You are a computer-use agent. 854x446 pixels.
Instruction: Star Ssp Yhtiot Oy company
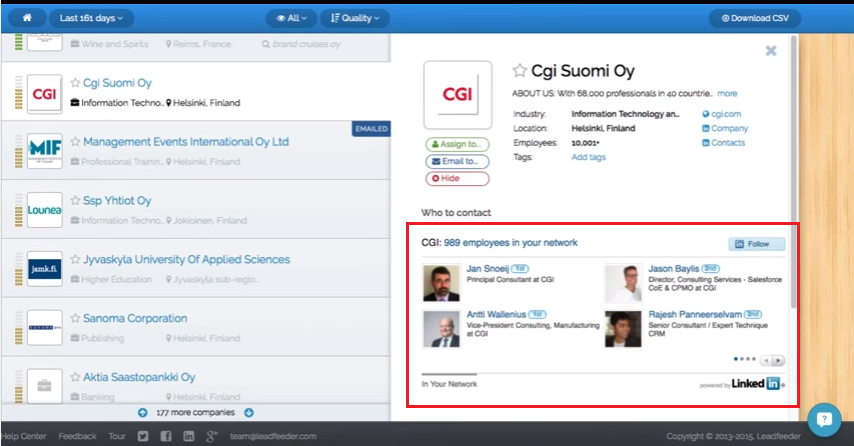75,200
